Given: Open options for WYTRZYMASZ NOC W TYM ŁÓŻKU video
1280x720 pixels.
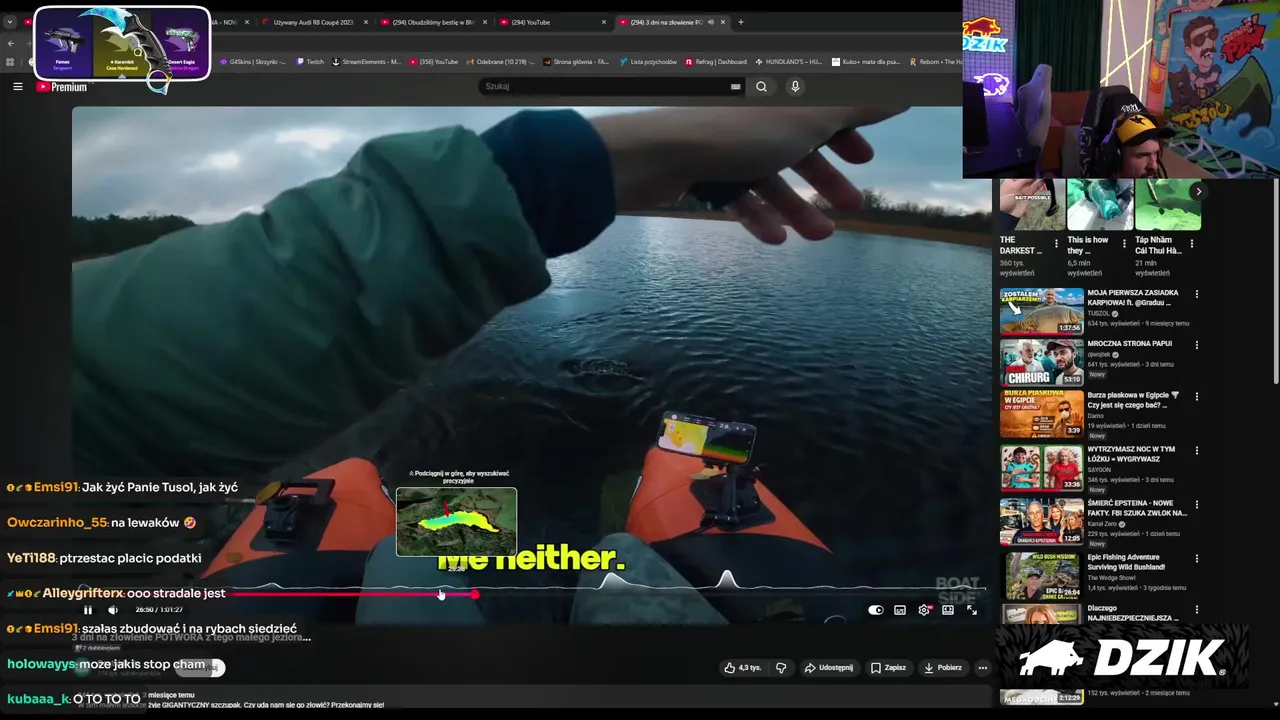Looking at the screenshot, I should coord(1197,451).
